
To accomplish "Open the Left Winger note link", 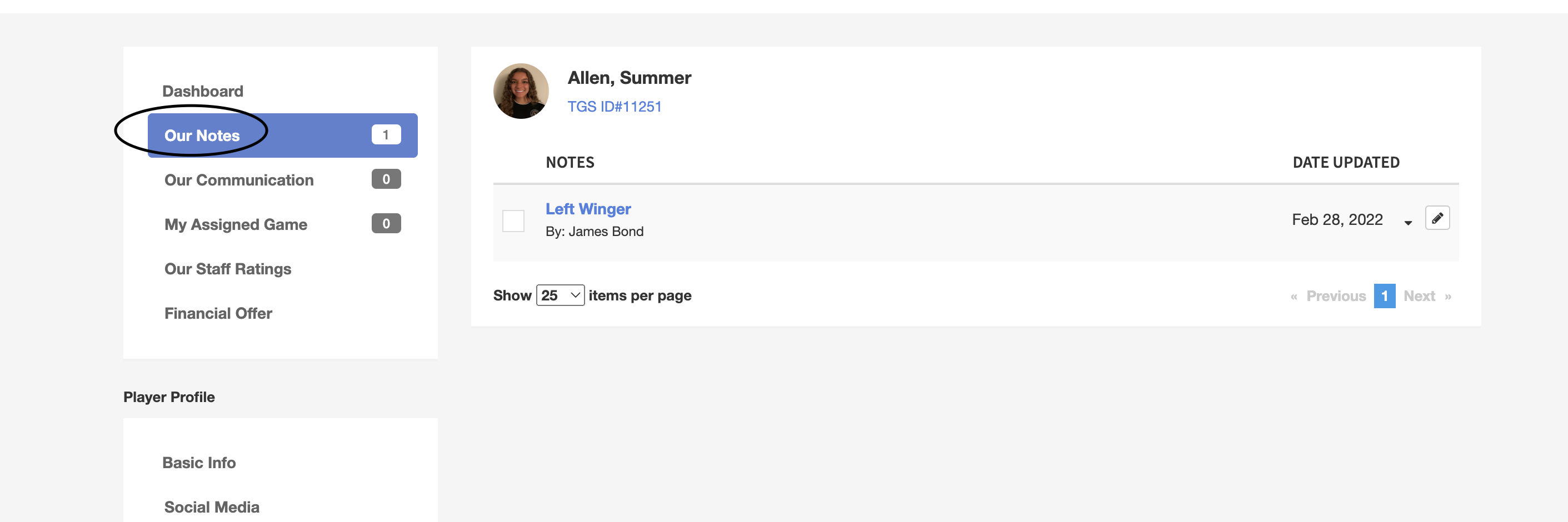I will coord(588,209).
